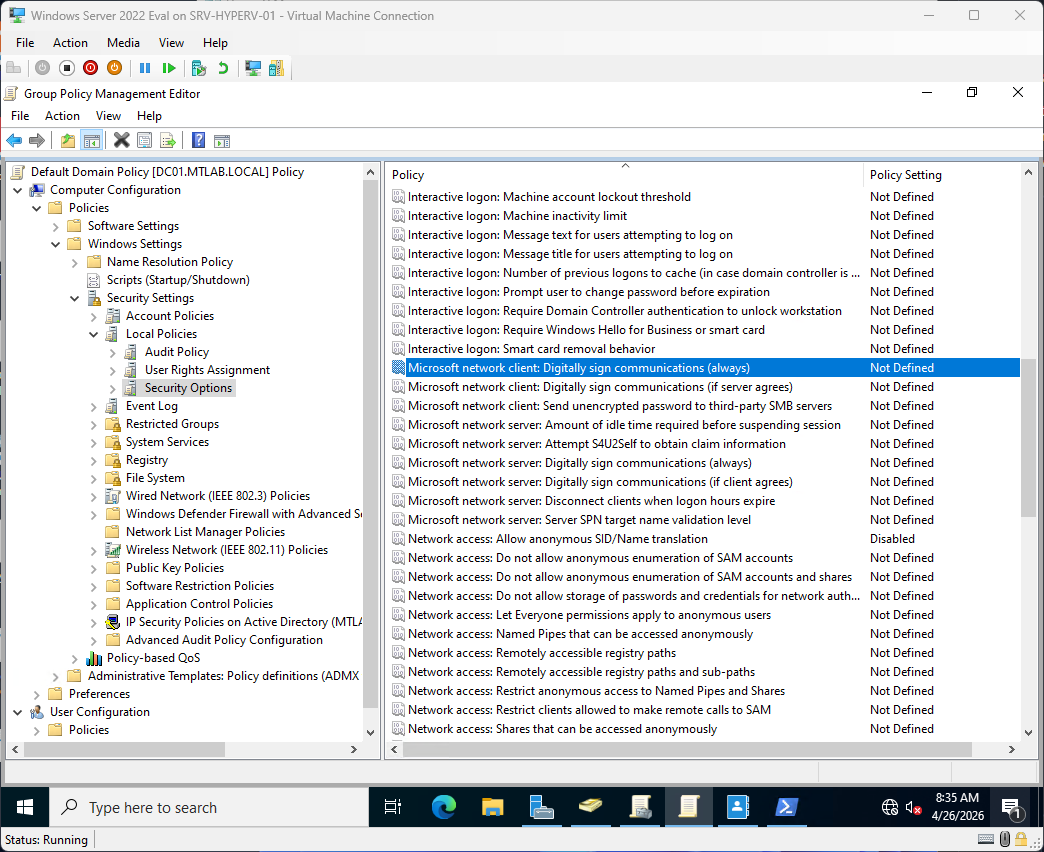Select Microsoft network server: Digitally sign communications (always)
Image resolution: width=1044 pixels, height=852 pixels.
coord(579,463)
